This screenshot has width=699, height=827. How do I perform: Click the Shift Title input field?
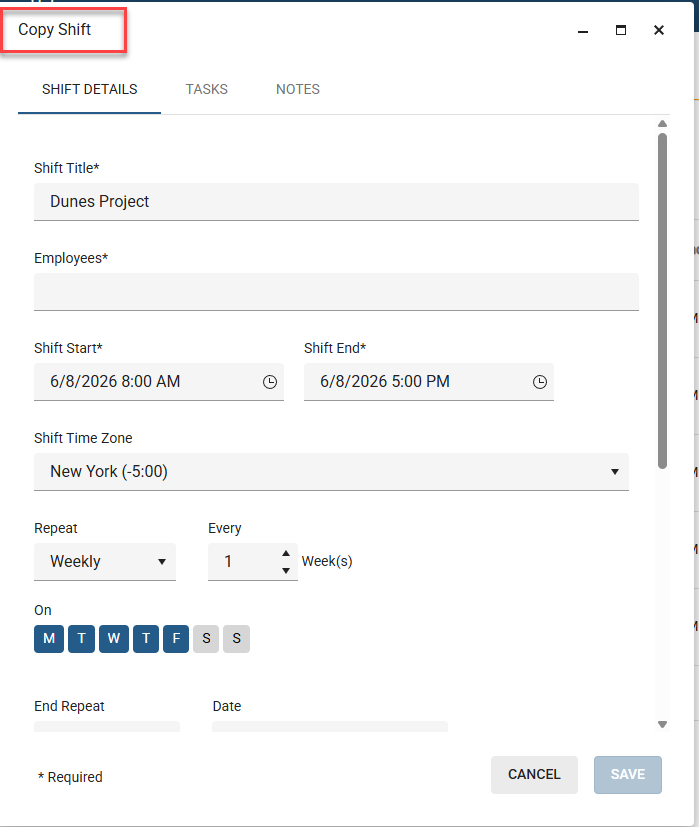click(x=337, y=201)
